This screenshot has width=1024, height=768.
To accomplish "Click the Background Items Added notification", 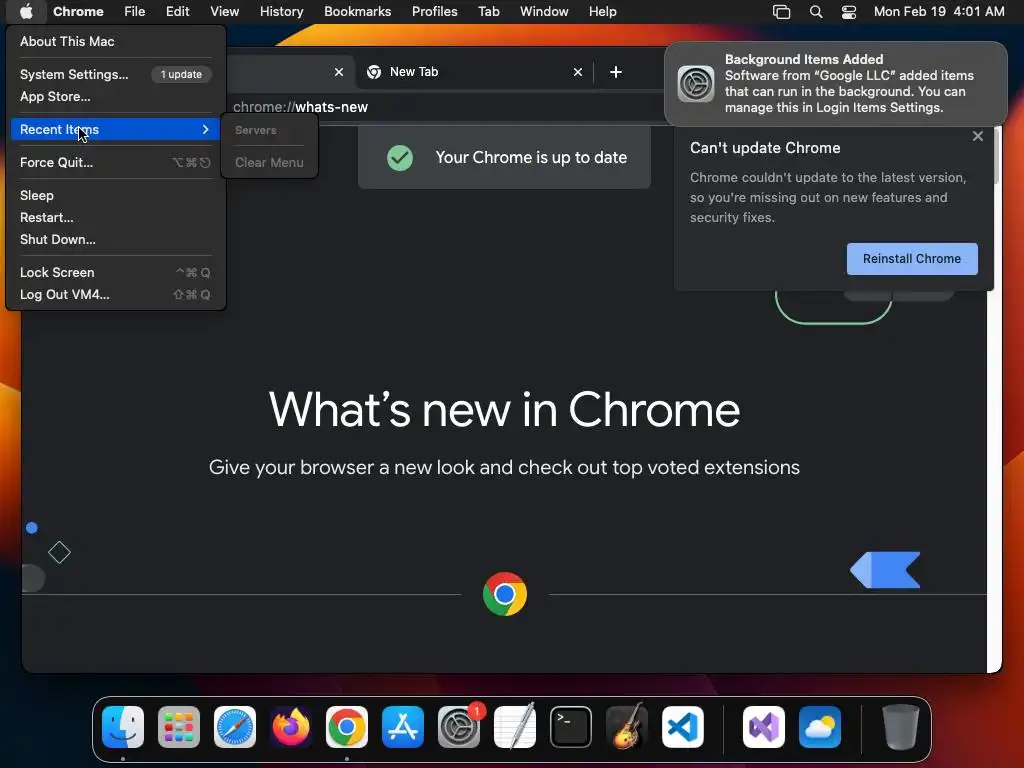I will 835,84.
